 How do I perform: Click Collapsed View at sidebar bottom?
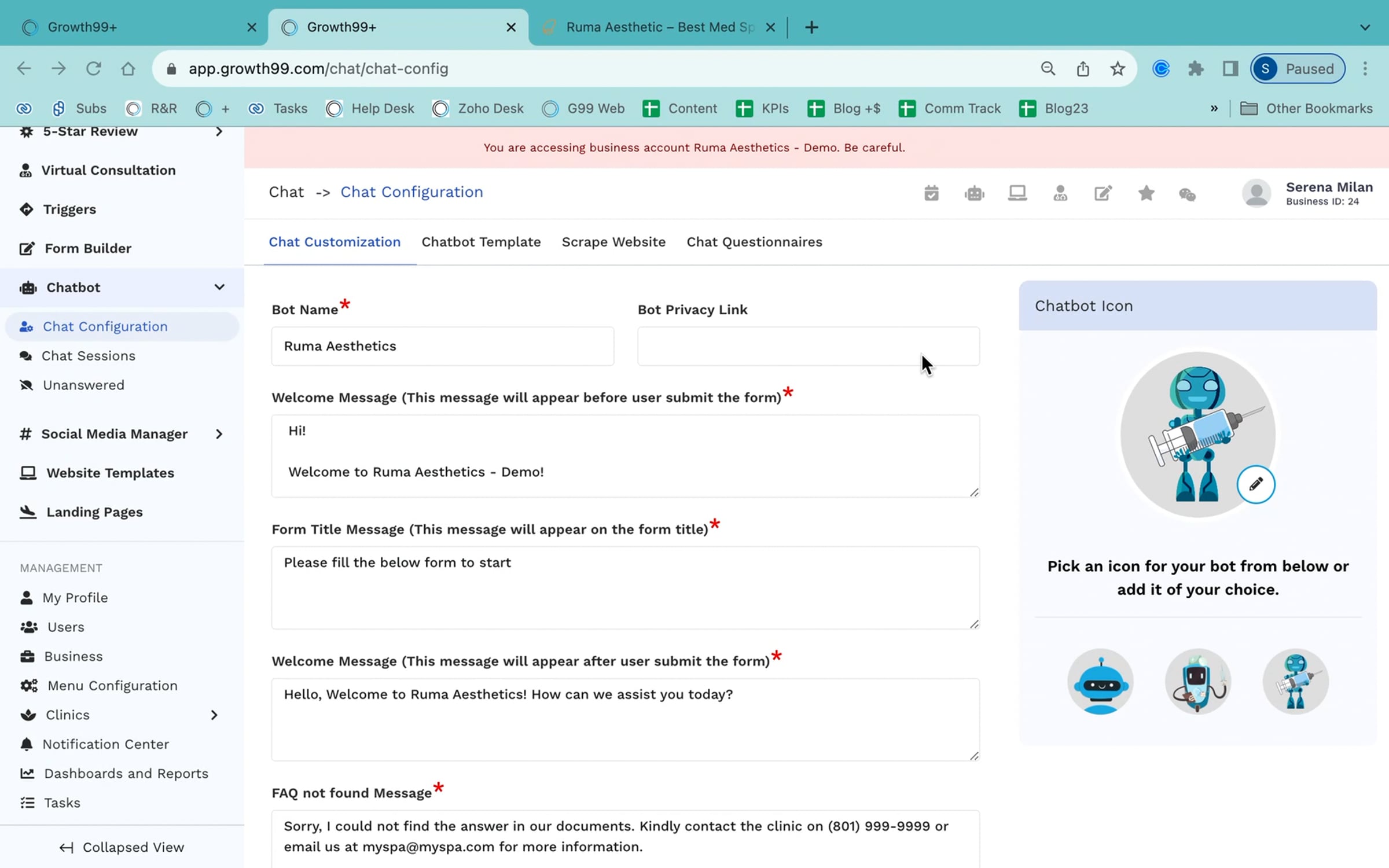point(122,847)
